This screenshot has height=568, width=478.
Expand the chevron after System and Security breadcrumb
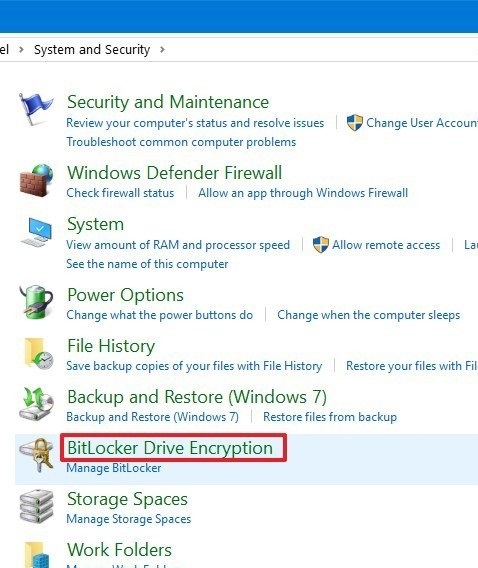pyautogui.click(x=162, y=49)
